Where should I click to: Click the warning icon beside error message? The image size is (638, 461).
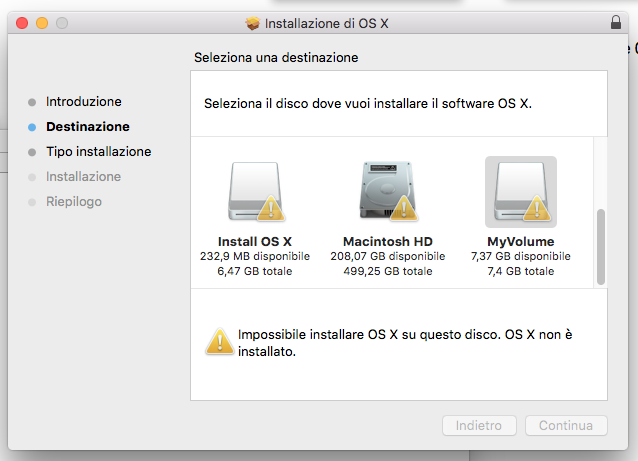220,341
